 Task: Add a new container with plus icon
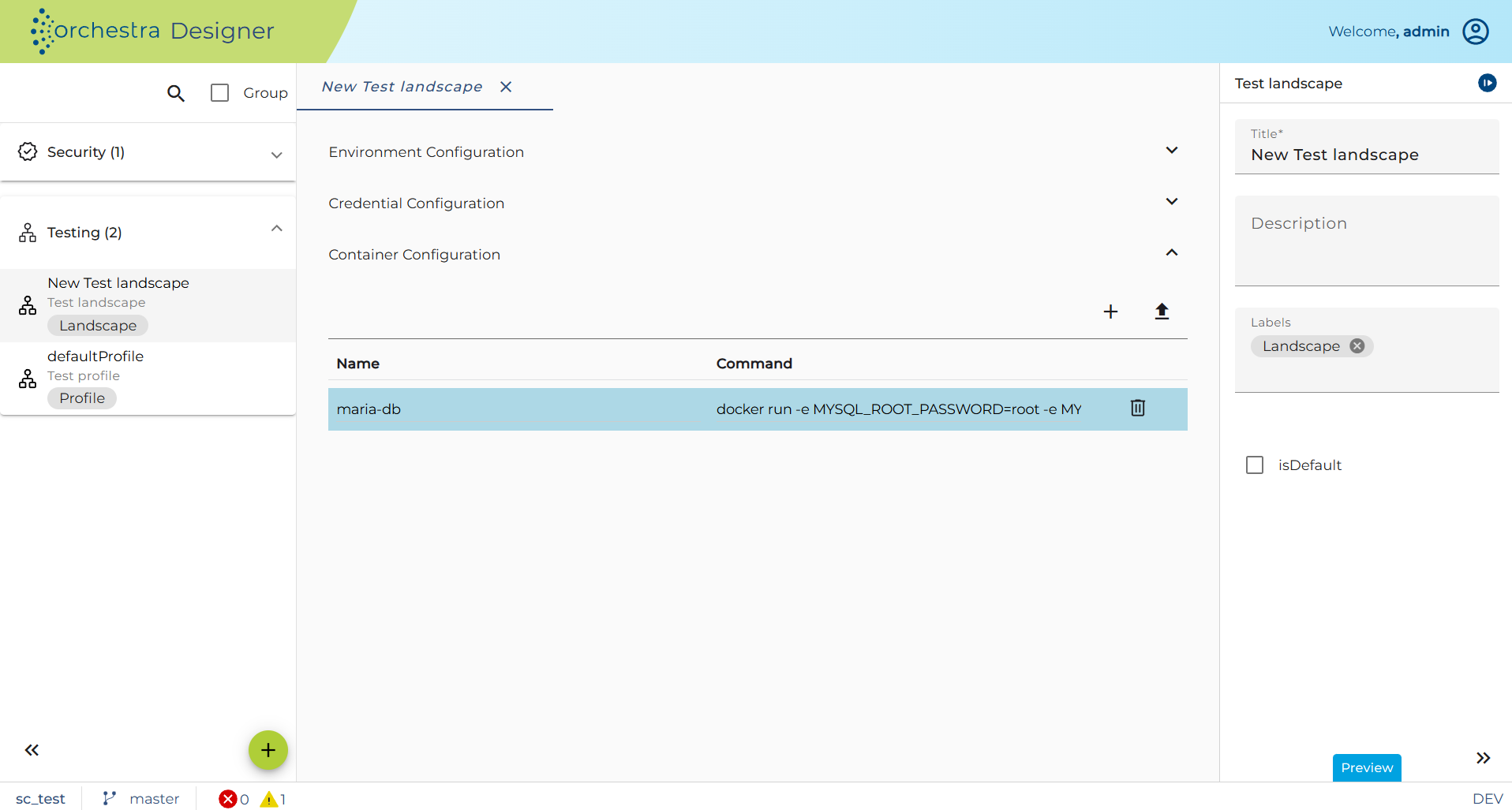pyautogui.click(x=1110, y=312)
